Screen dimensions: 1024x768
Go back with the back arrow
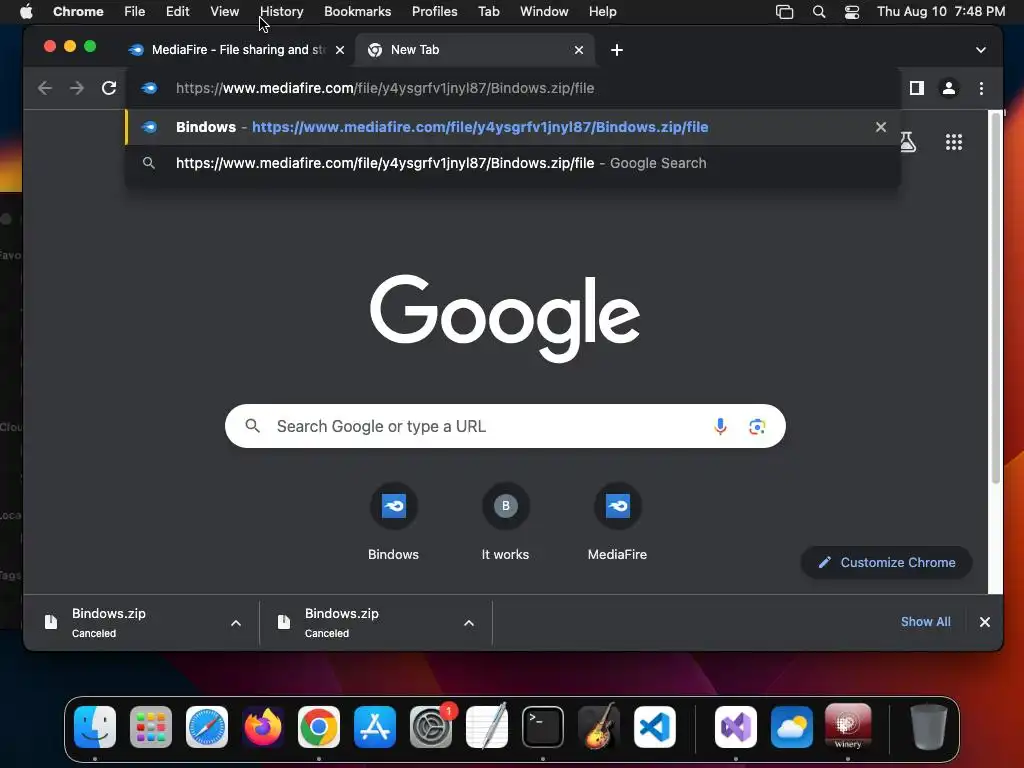(44, 88)
